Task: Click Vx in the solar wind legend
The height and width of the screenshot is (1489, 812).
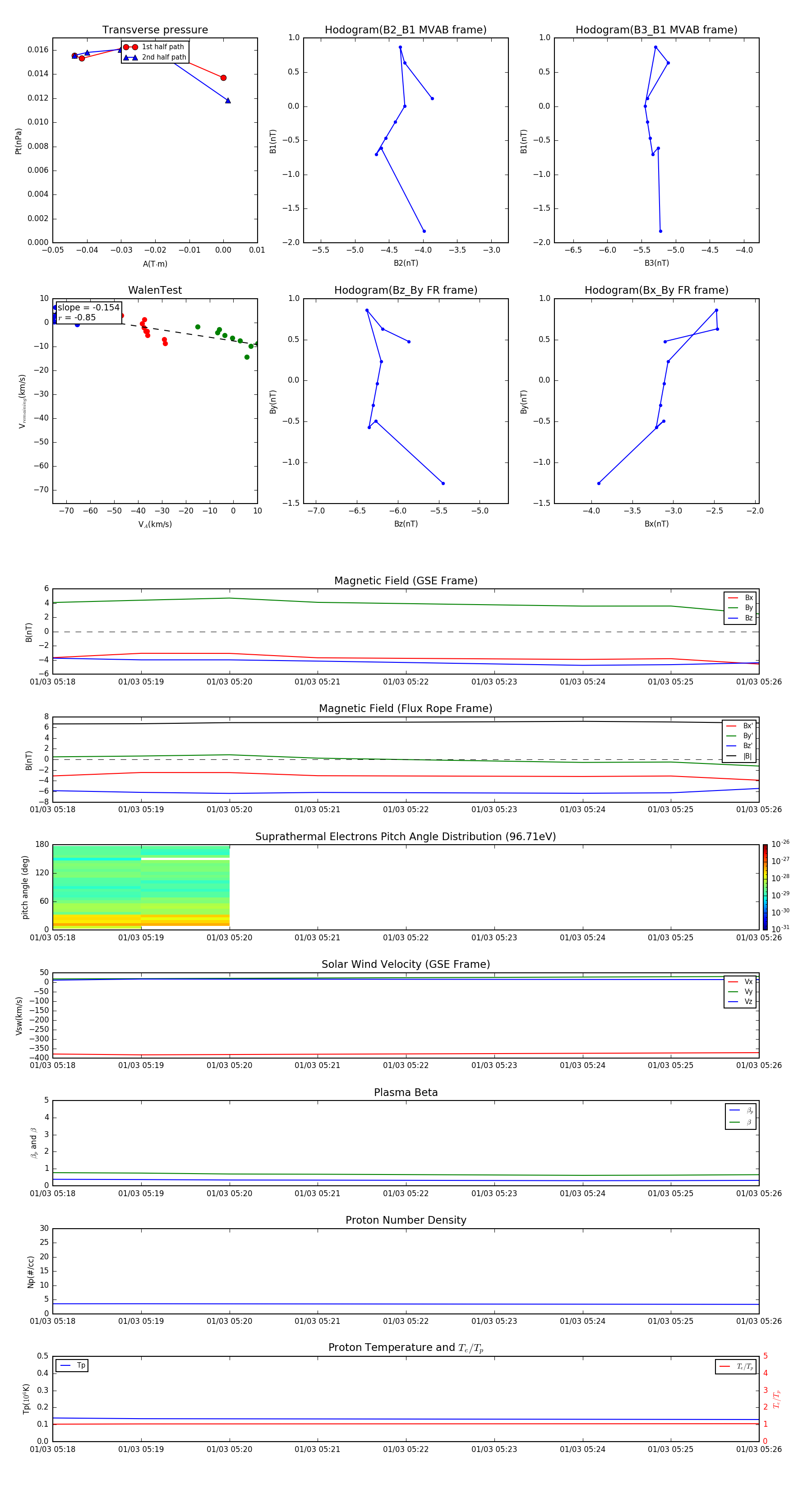Action: (x=740, y=982)
